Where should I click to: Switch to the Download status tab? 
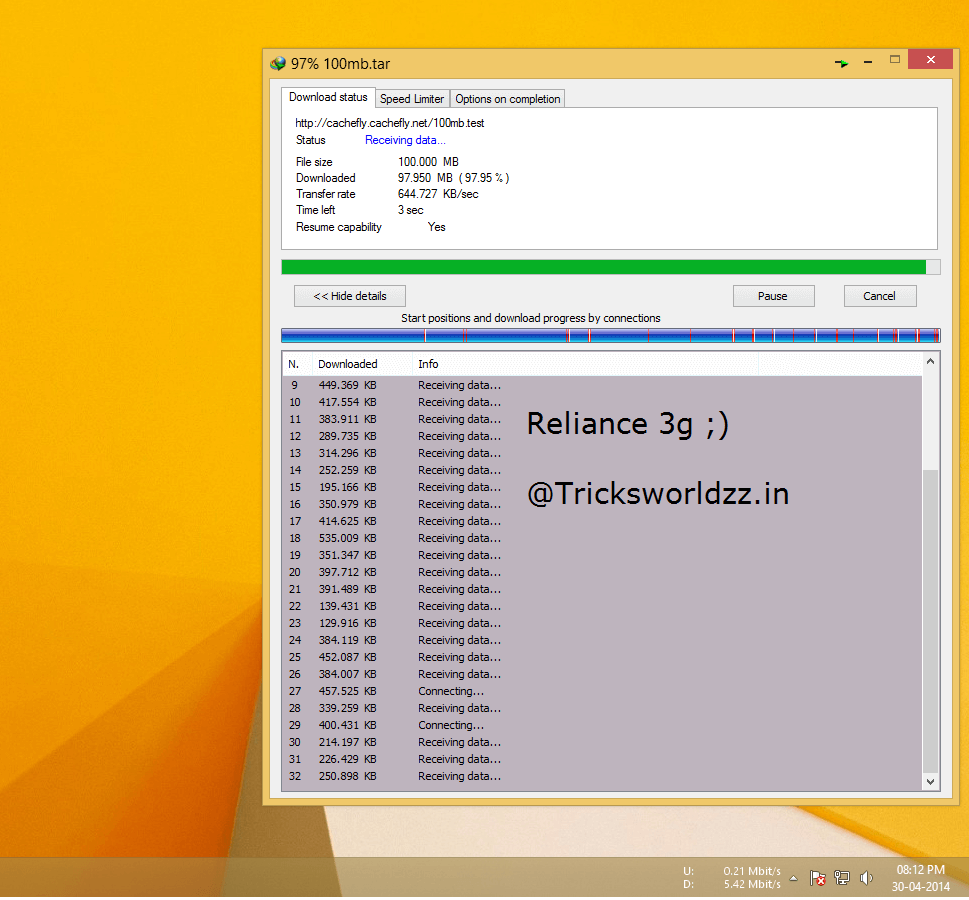[328, 98]
